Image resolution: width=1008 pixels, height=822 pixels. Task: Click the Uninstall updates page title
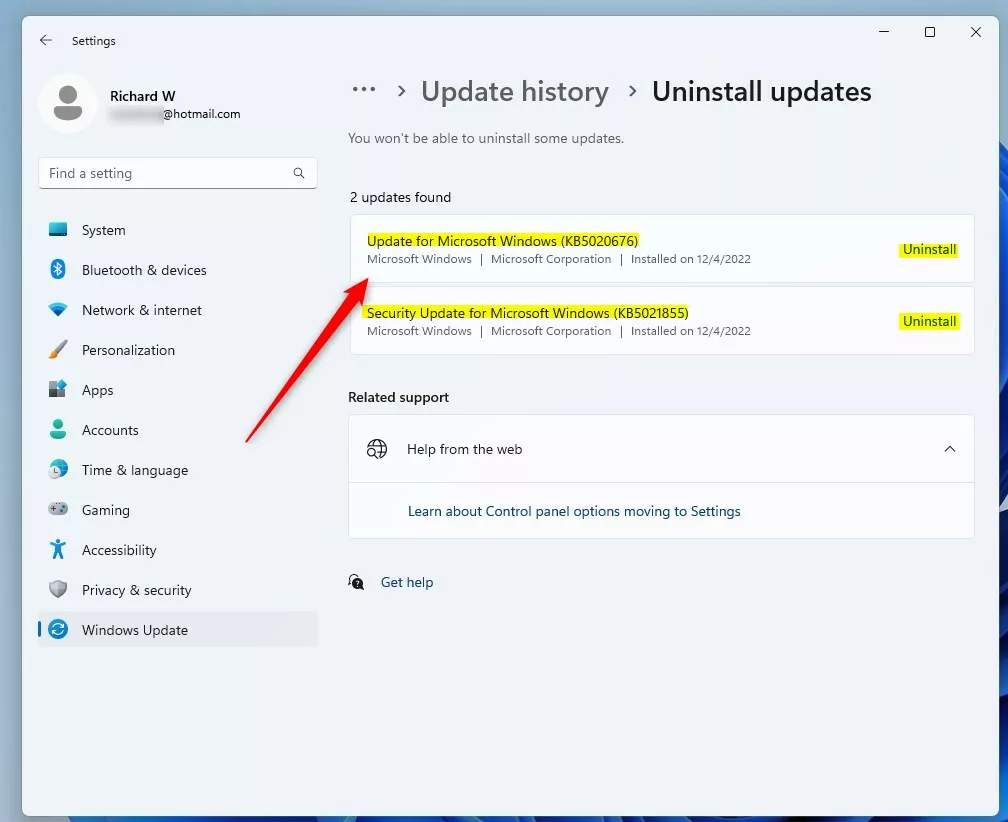pos(762,91)
